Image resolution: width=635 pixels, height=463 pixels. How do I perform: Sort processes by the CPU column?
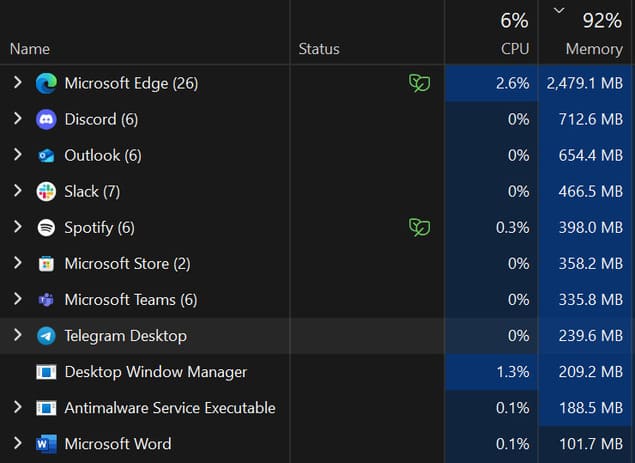(491, 32)
